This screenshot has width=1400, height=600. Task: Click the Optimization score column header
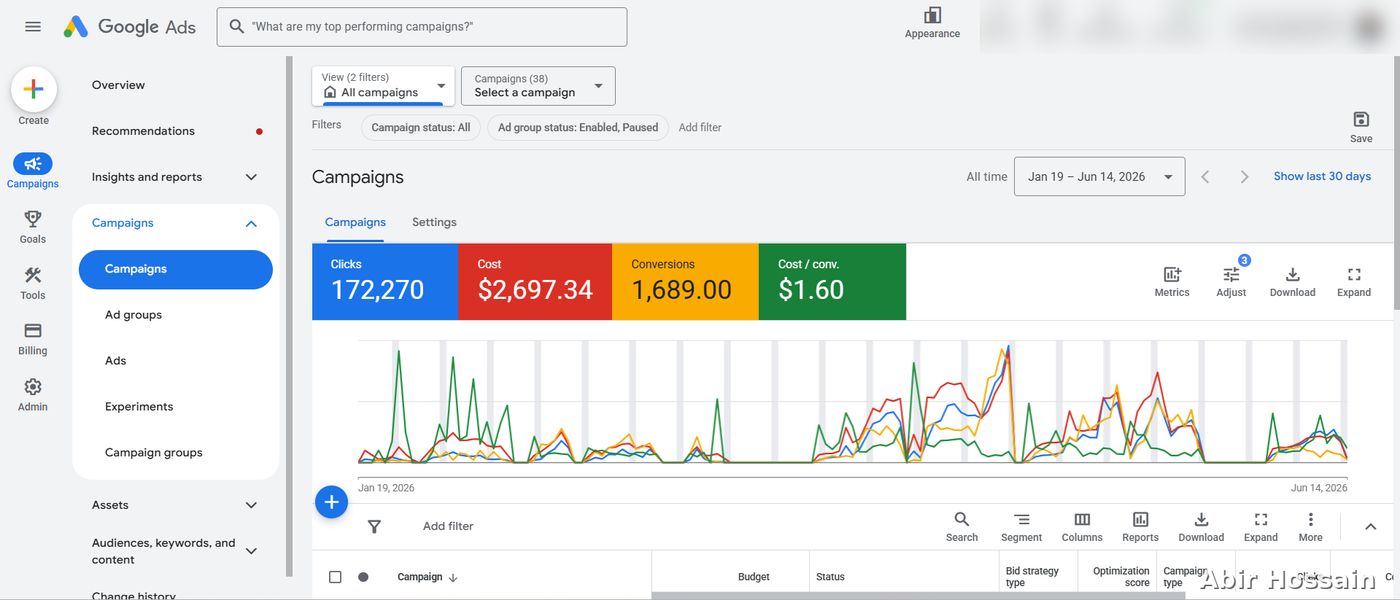(1121, 577)
